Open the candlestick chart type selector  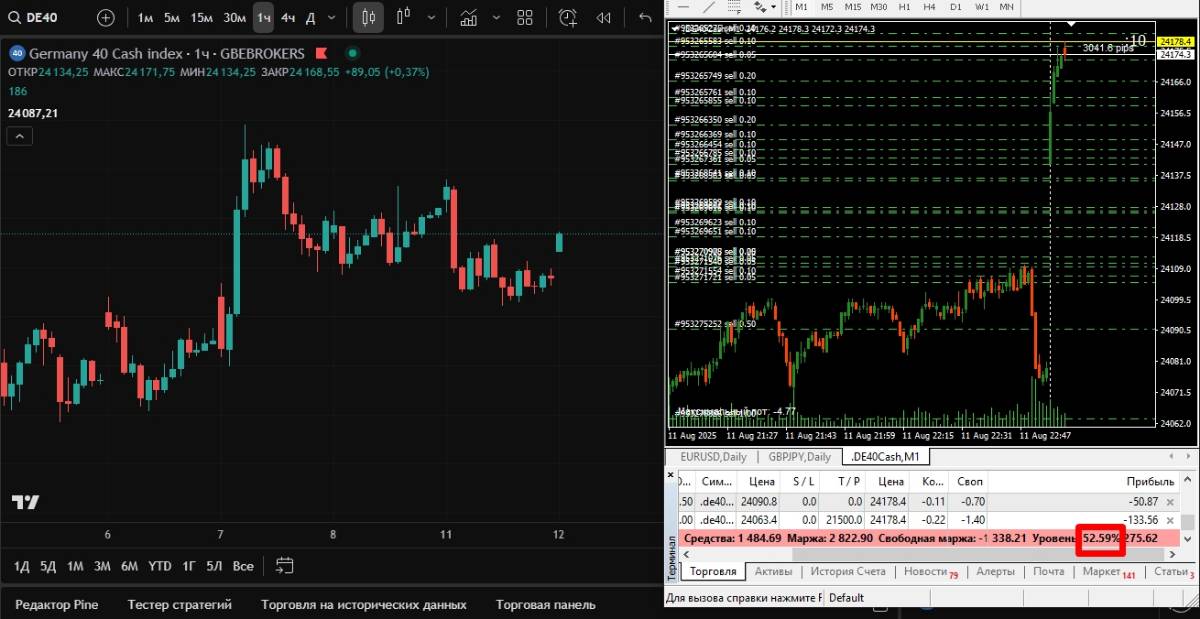point(369,17)
